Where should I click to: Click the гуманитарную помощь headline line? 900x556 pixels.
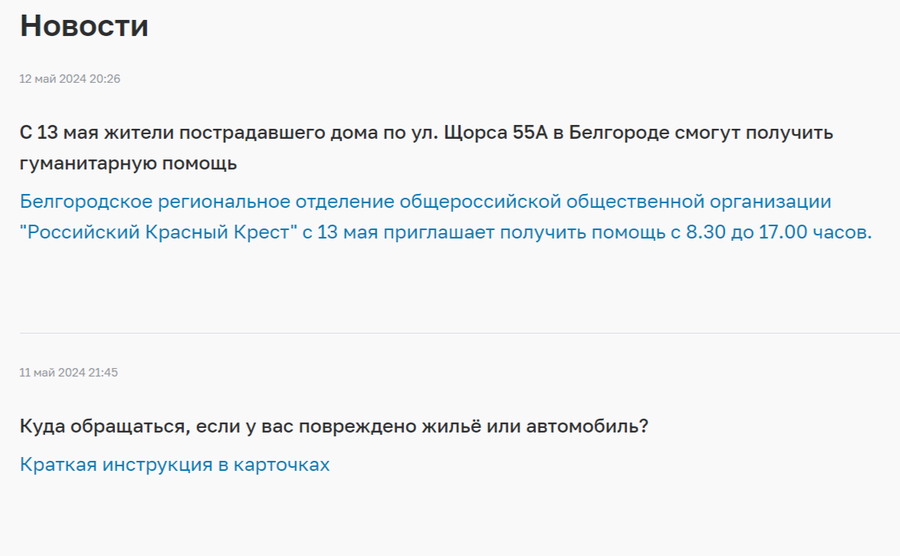[x=128, y=164]
